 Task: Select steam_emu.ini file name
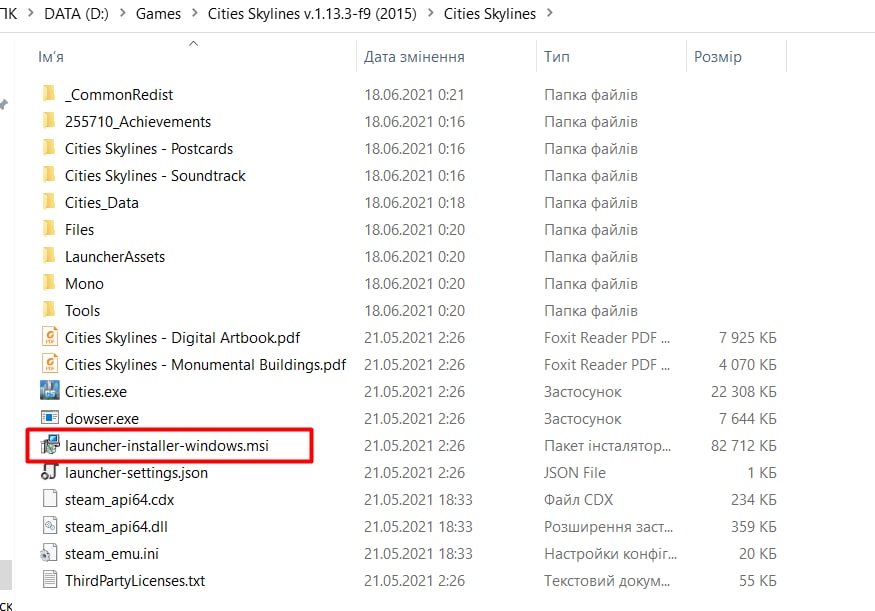112,554
